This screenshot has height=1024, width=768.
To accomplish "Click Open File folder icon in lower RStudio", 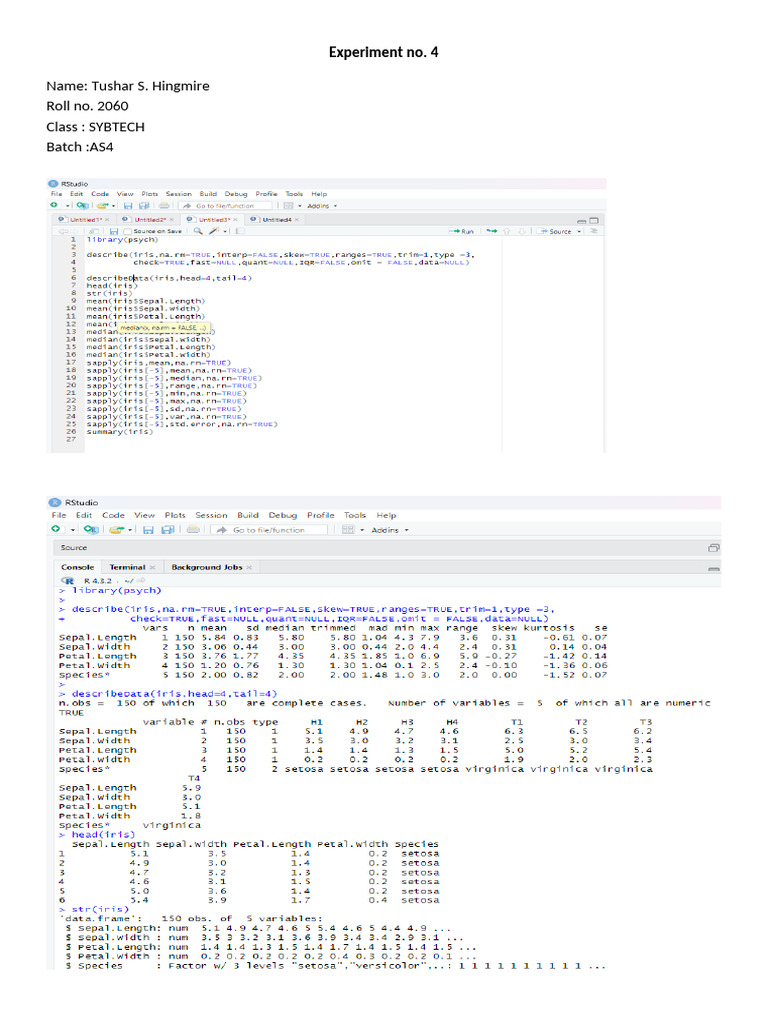I will (x=117, y=530).
